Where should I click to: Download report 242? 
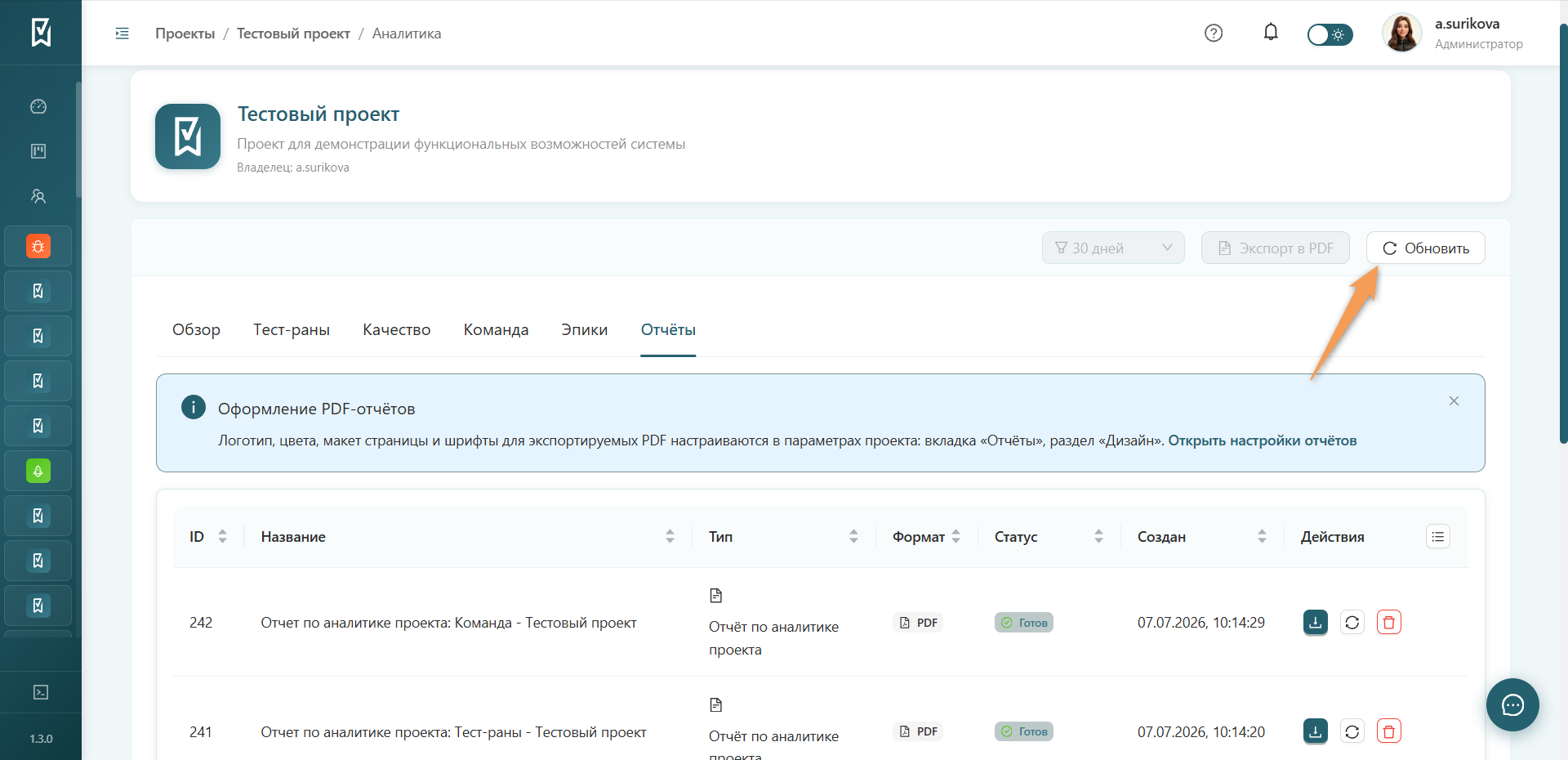pos(1316,623)
